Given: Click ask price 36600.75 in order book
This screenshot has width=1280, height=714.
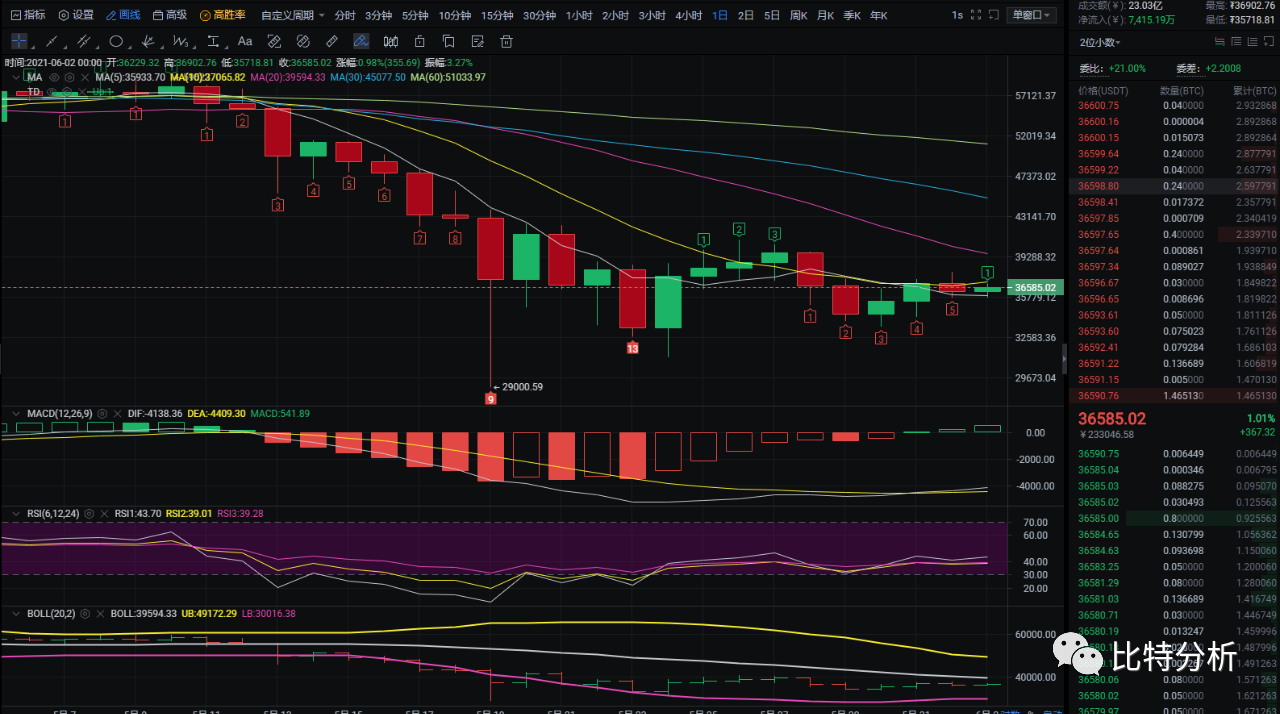Looking at the screenshot, I should pos(1099,105).
